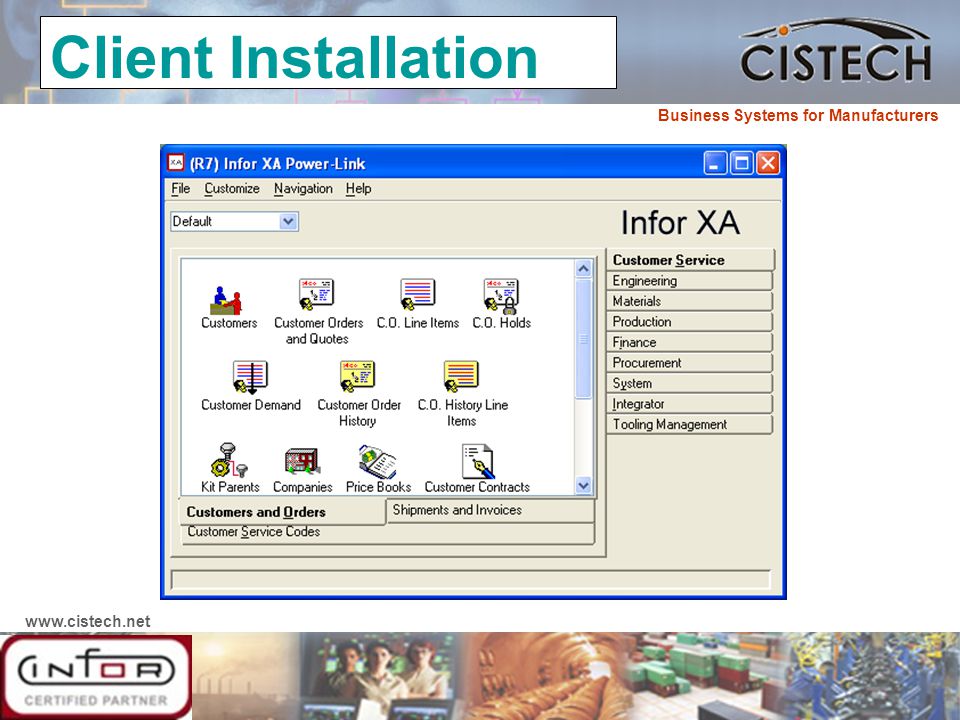Select the Production section
The width and height of the screenshot is (960, 720).
click(689, 321)
